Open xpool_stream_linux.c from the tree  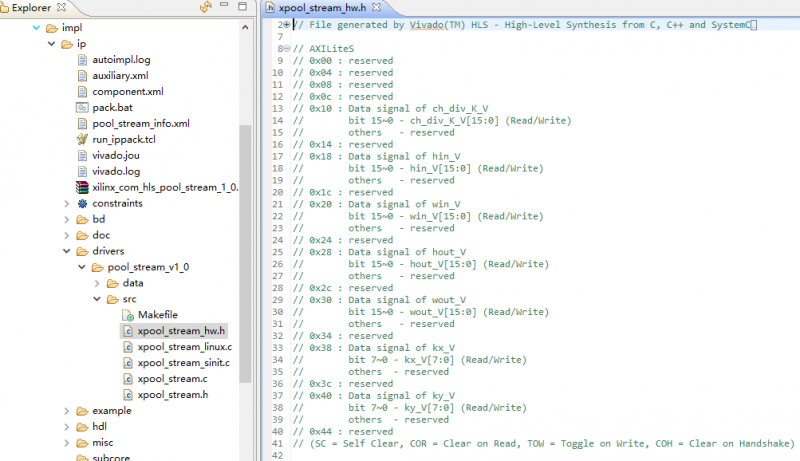coord(185,347)
